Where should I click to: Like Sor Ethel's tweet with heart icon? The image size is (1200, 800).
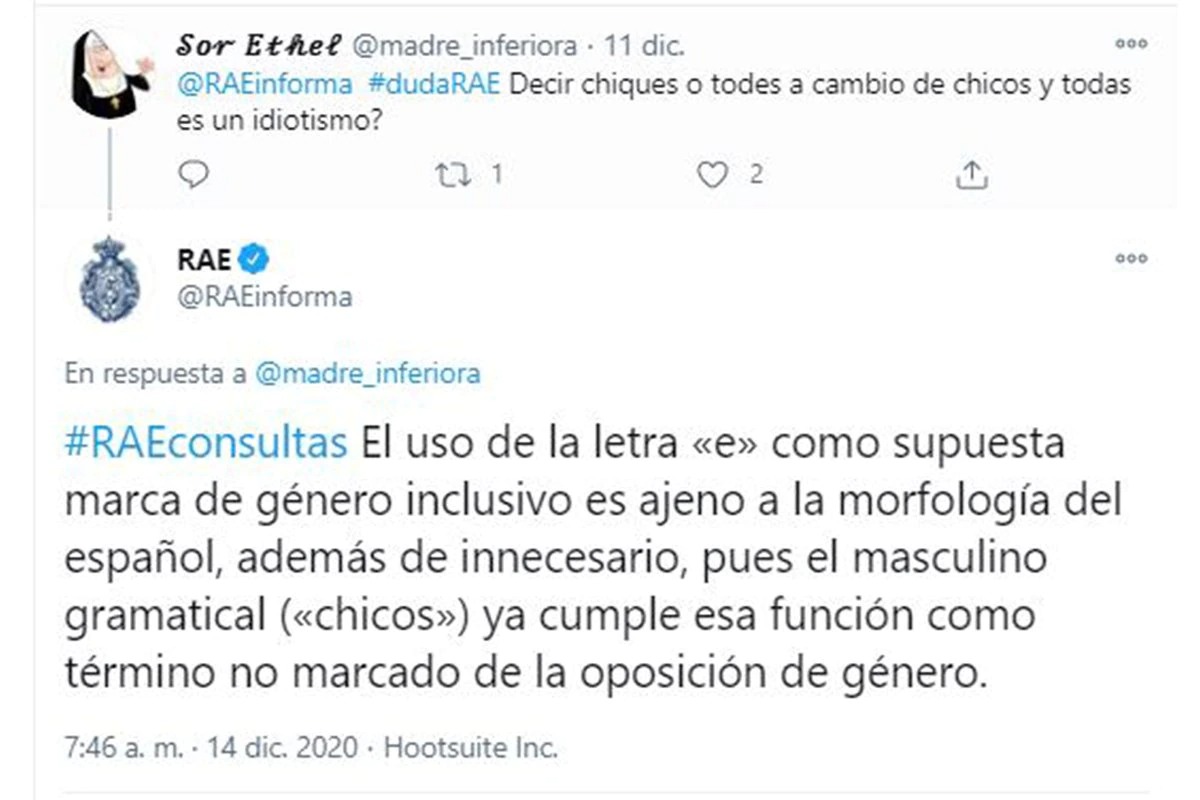click(x=711, y=176)
